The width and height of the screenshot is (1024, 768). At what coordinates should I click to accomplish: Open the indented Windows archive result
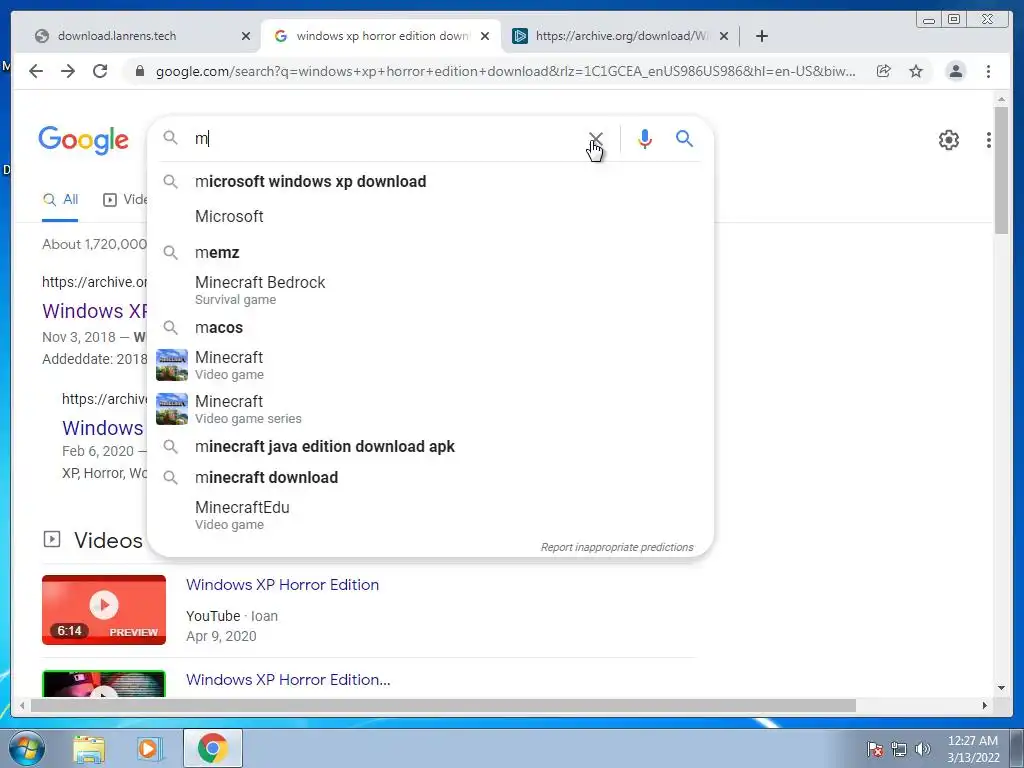(103, 428)
